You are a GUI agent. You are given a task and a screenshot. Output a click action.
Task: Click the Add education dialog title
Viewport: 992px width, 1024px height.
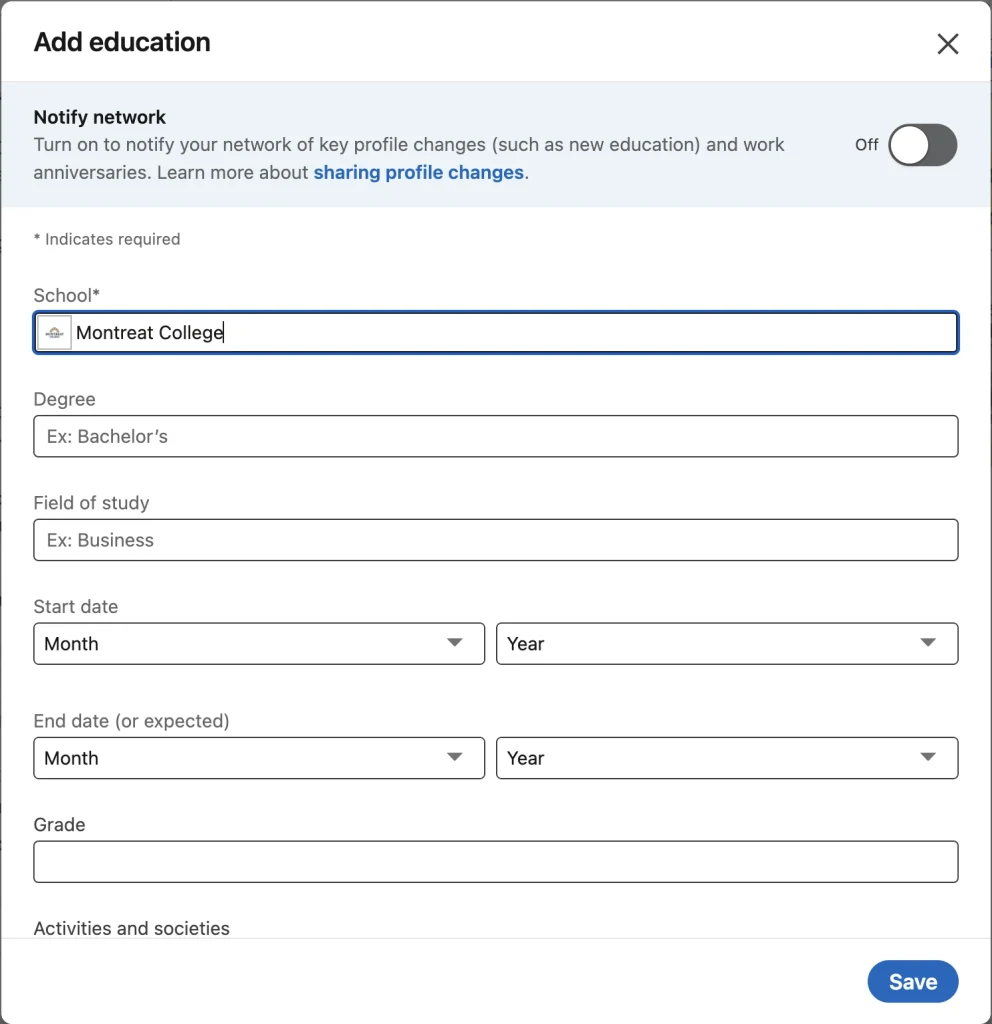pos(122,42)
